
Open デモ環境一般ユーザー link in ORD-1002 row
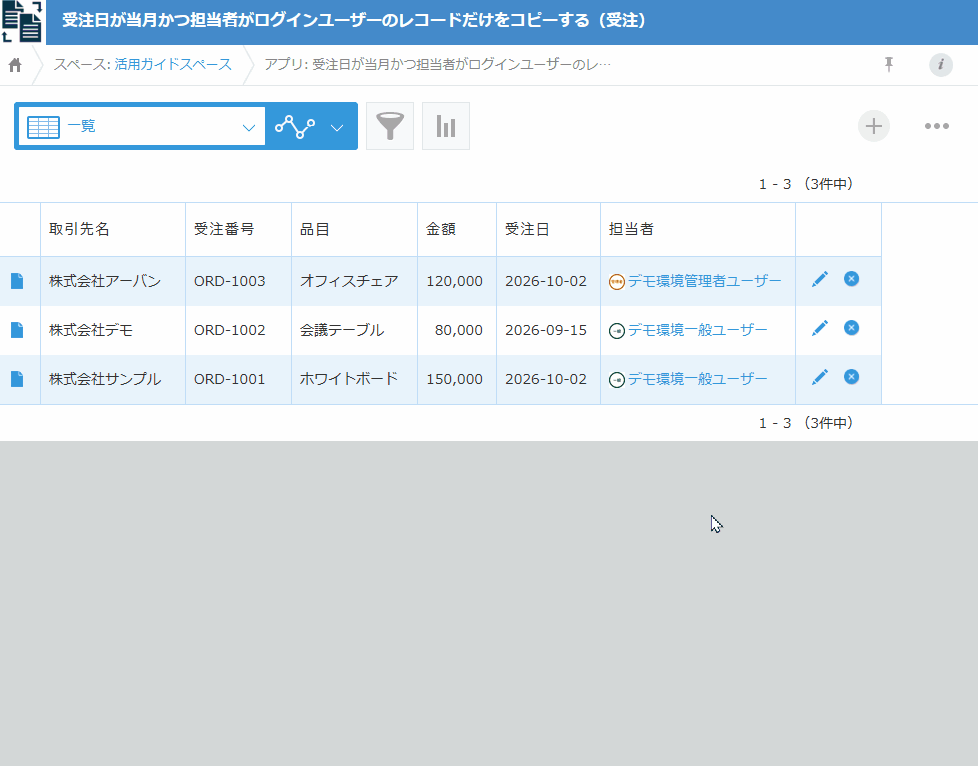pyautogui.click(x=697, y=330)
